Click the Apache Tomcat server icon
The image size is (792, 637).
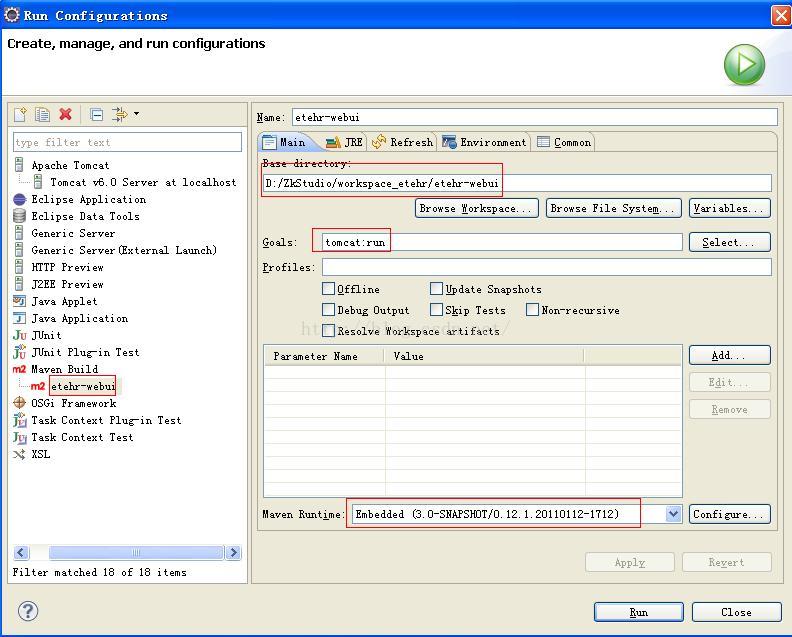(x=19, y=165)
